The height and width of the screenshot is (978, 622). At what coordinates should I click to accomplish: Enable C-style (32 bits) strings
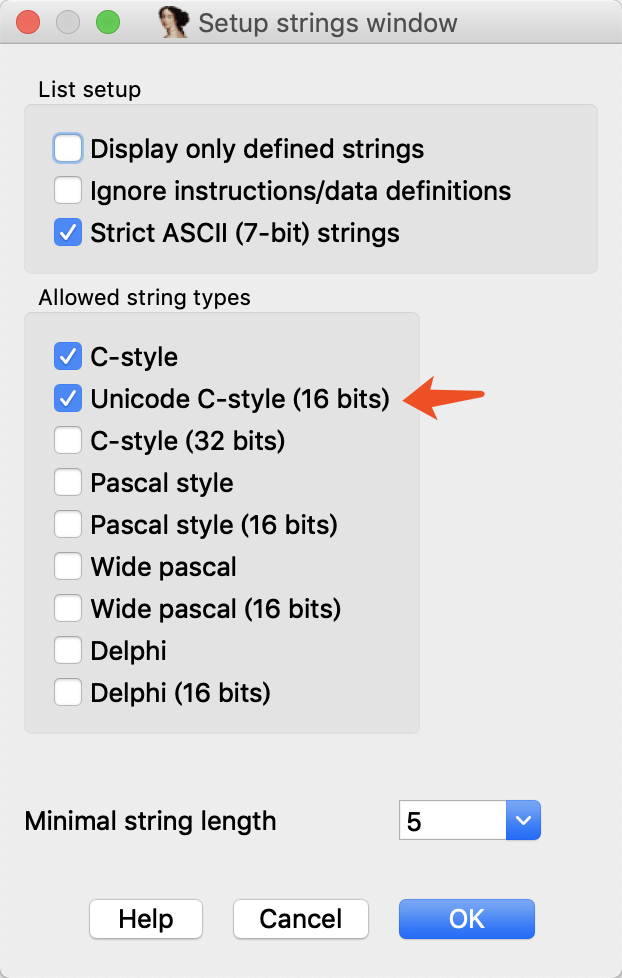[68, 440]
